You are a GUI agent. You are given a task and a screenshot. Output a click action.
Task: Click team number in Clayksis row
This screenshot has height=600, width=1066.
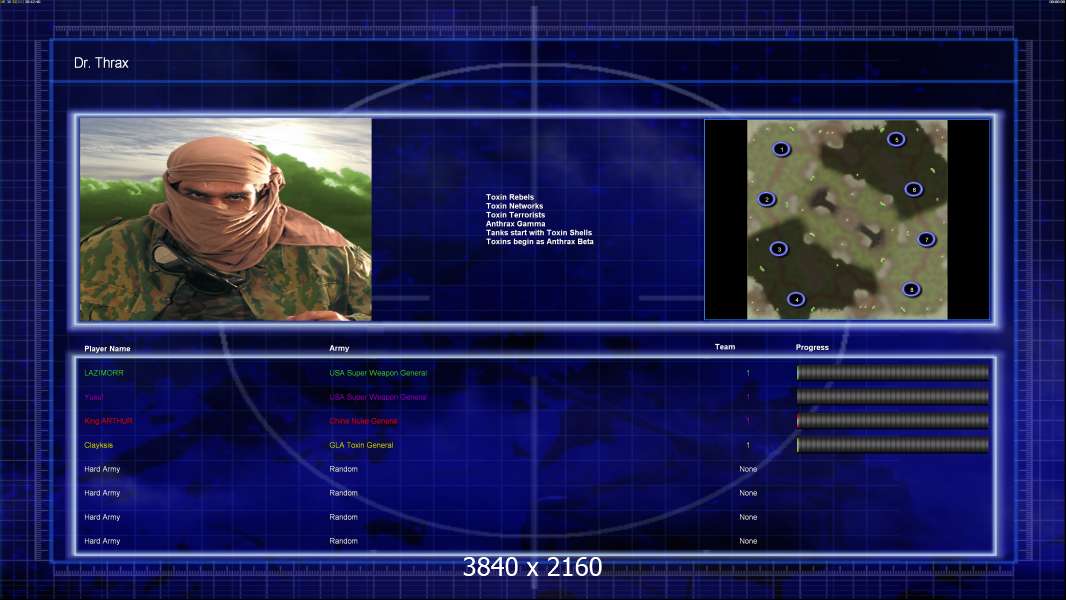[x=748, y=445]
